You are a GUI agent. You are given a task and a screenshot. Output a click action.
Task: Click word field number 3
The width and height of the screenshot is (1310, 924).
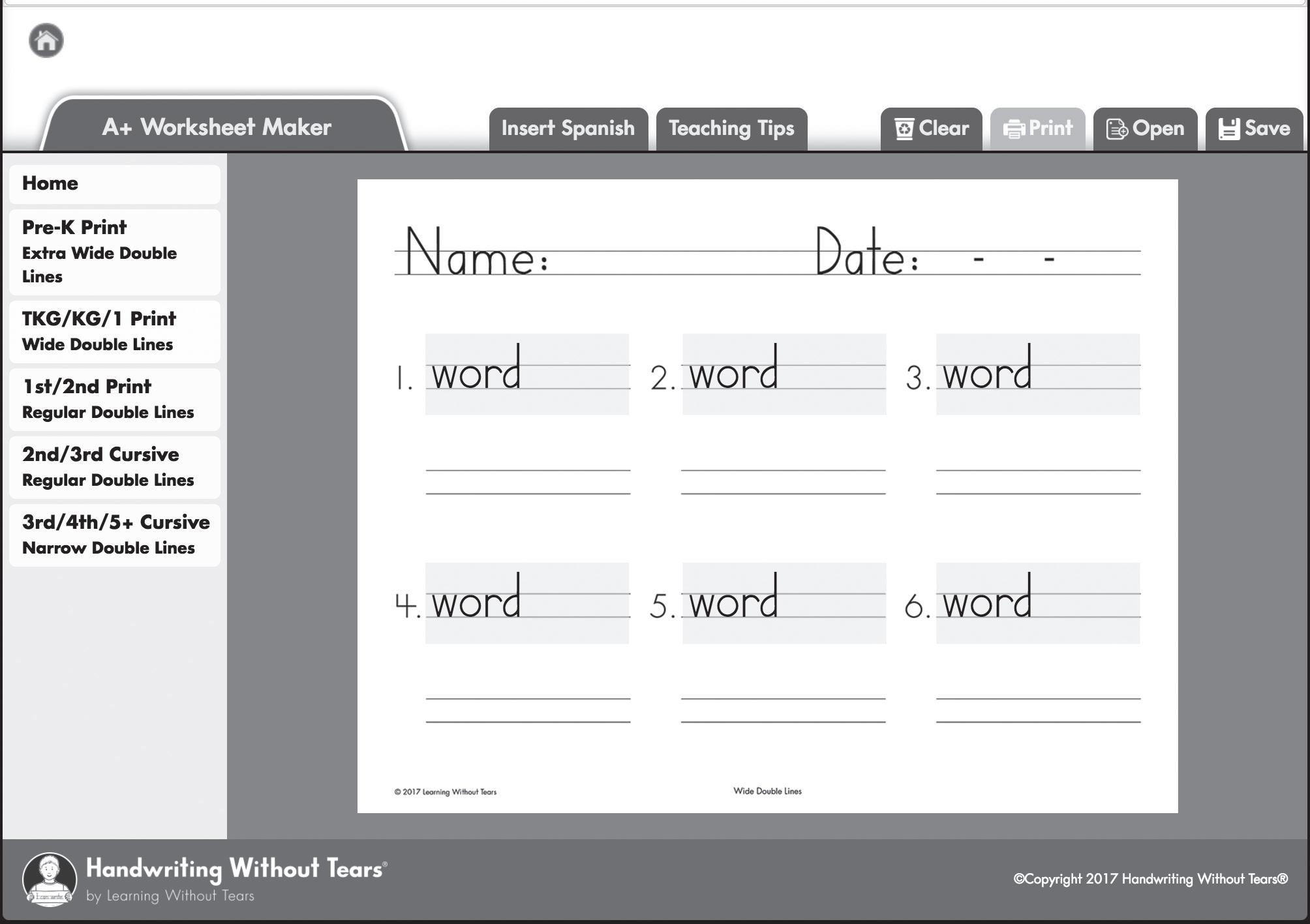point(1038,374)
